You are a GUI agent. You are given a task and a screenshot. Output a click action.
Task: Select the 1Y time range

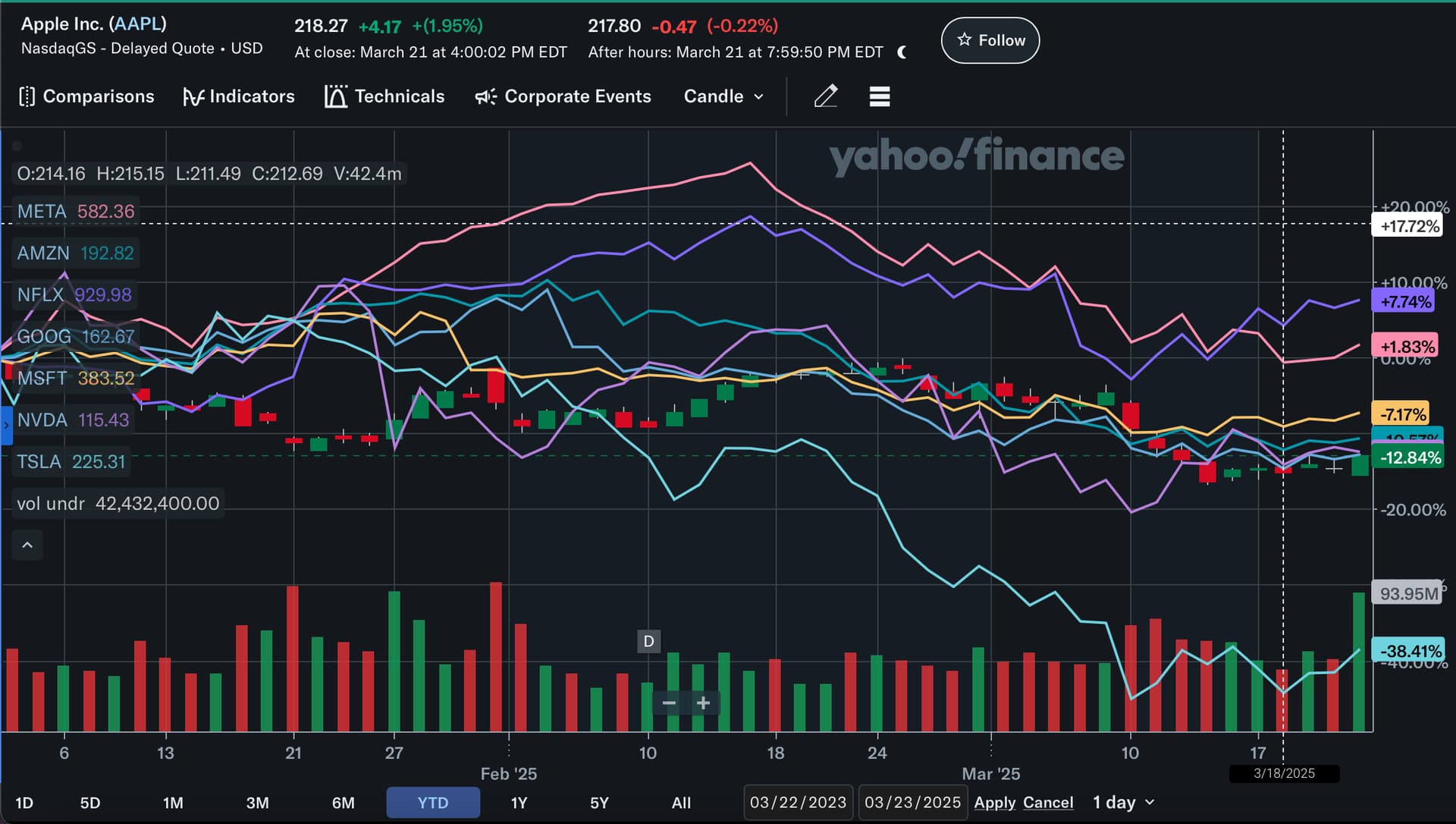point(519,803)
